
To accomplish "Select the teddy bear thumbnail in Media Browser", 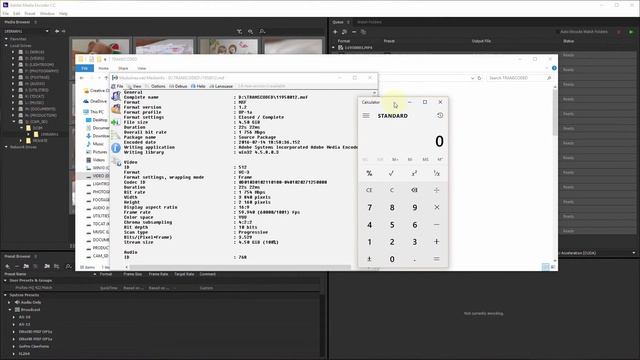I will coord(101,47).
